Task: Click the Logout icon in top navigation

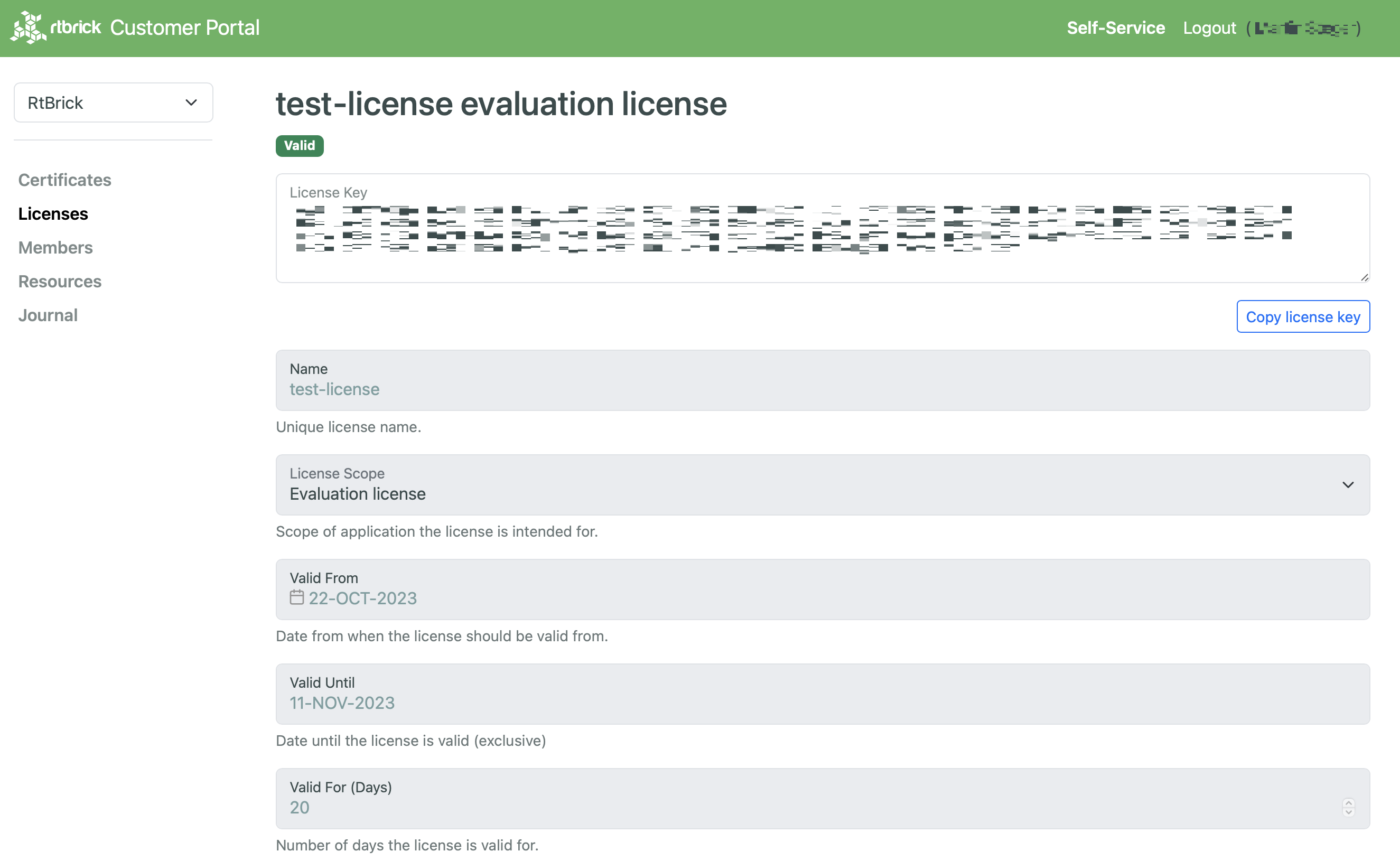Action: 1208,27
